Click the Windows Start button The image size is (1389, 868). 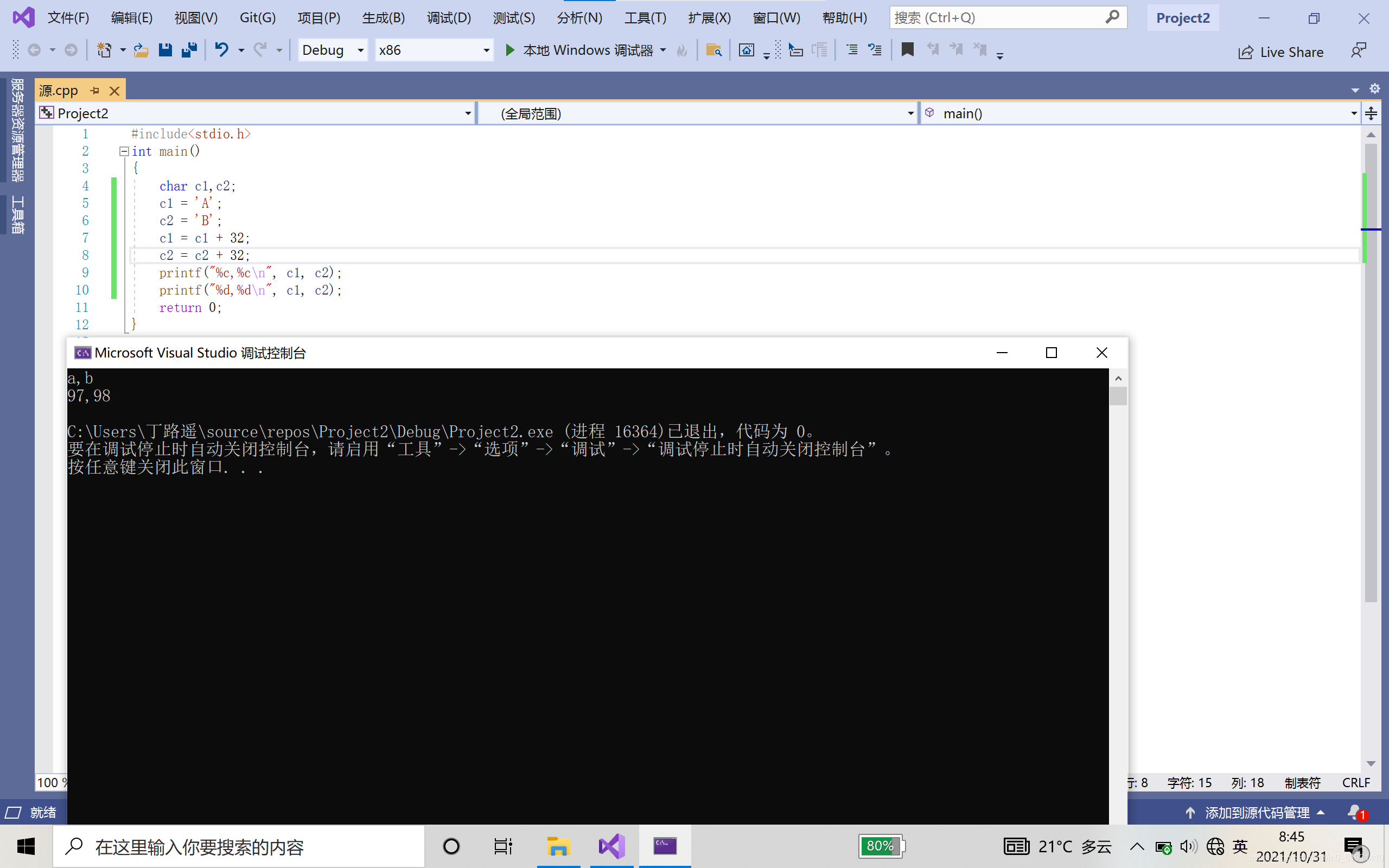click(x=26, y=846)
